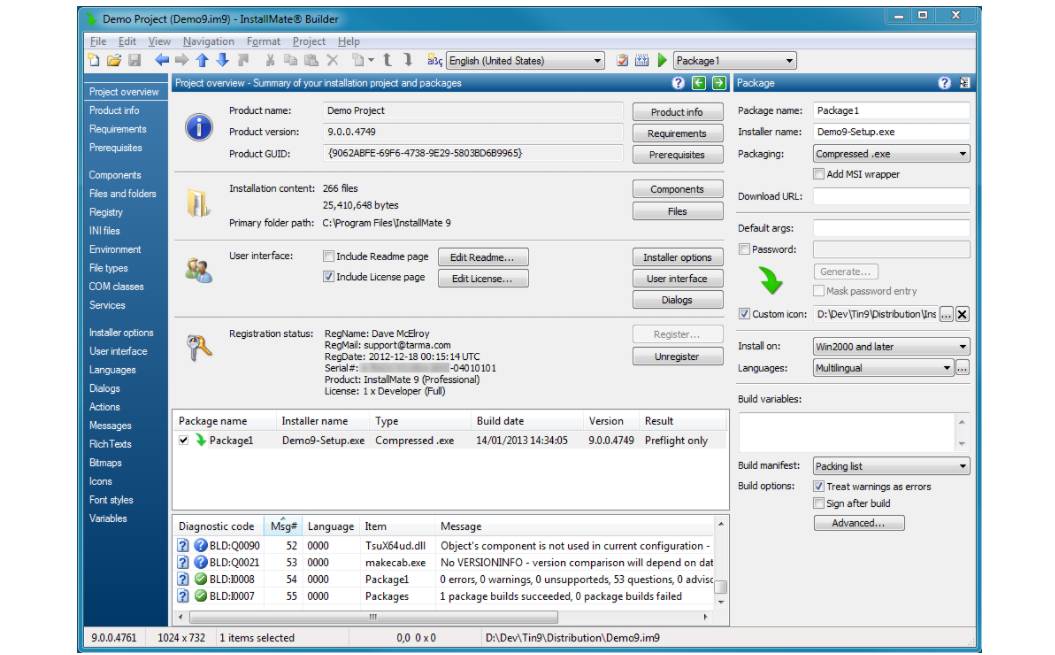Click help icon for BLD:Q0090 row
This screenshot has height=655, width=1055.
(x=183, y=545)
